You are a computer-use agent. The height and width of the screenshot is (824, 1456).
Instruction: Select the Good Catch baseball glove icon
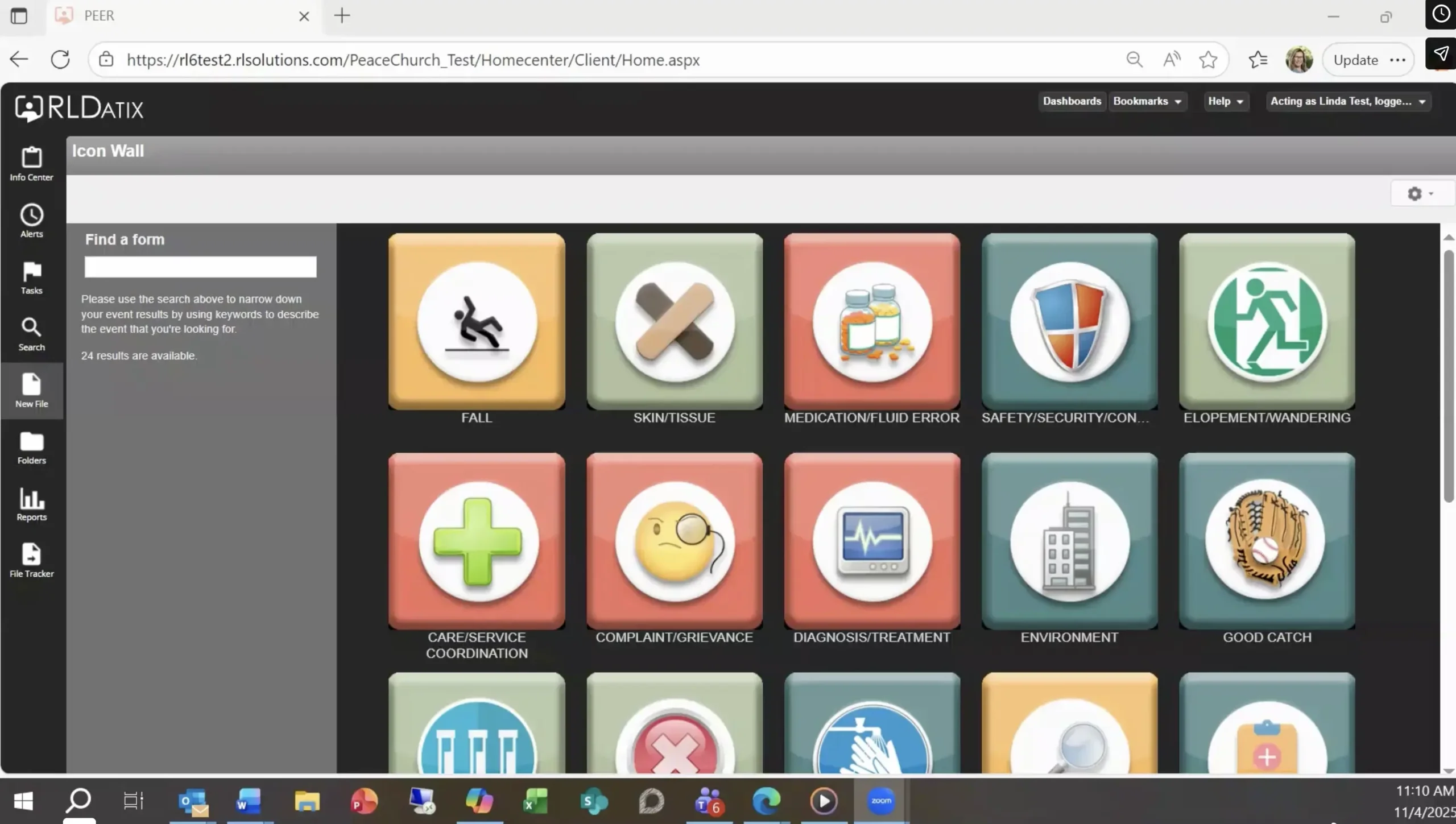1267,541
